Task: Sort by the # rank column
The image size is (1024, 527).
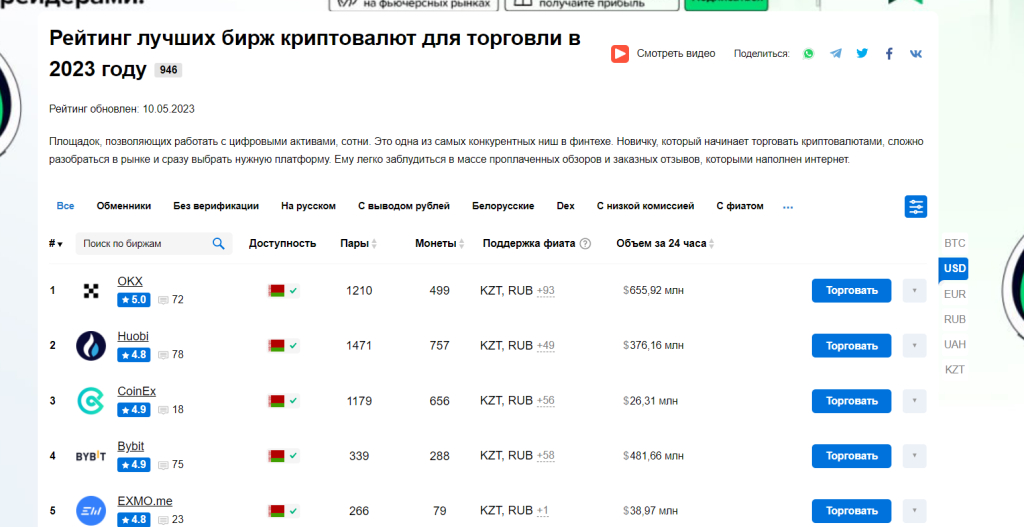Action: click(x=56, y=244)
